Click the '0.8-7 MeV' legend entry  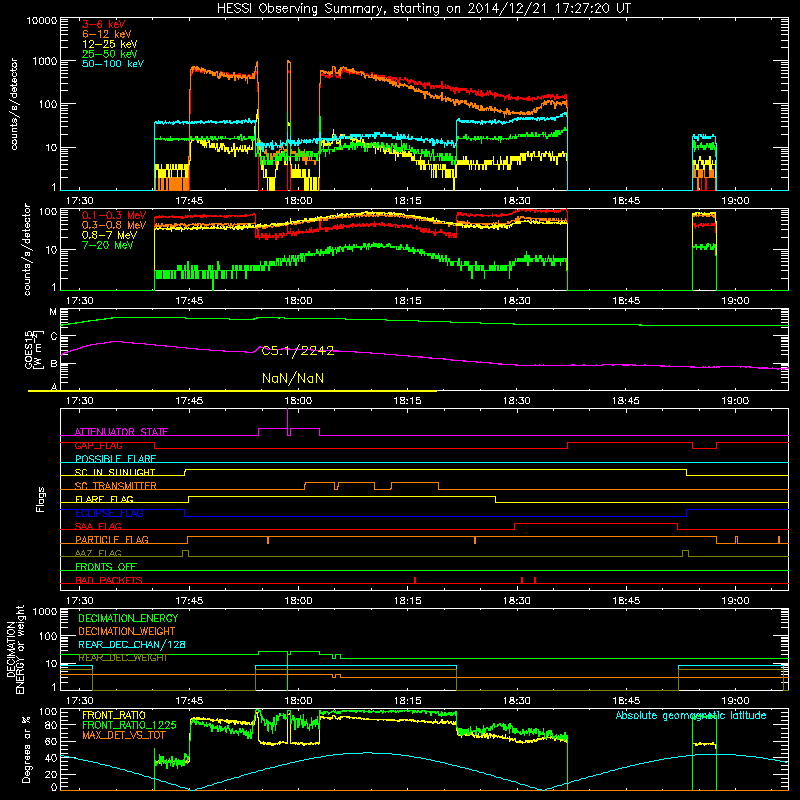pos(109,235)
